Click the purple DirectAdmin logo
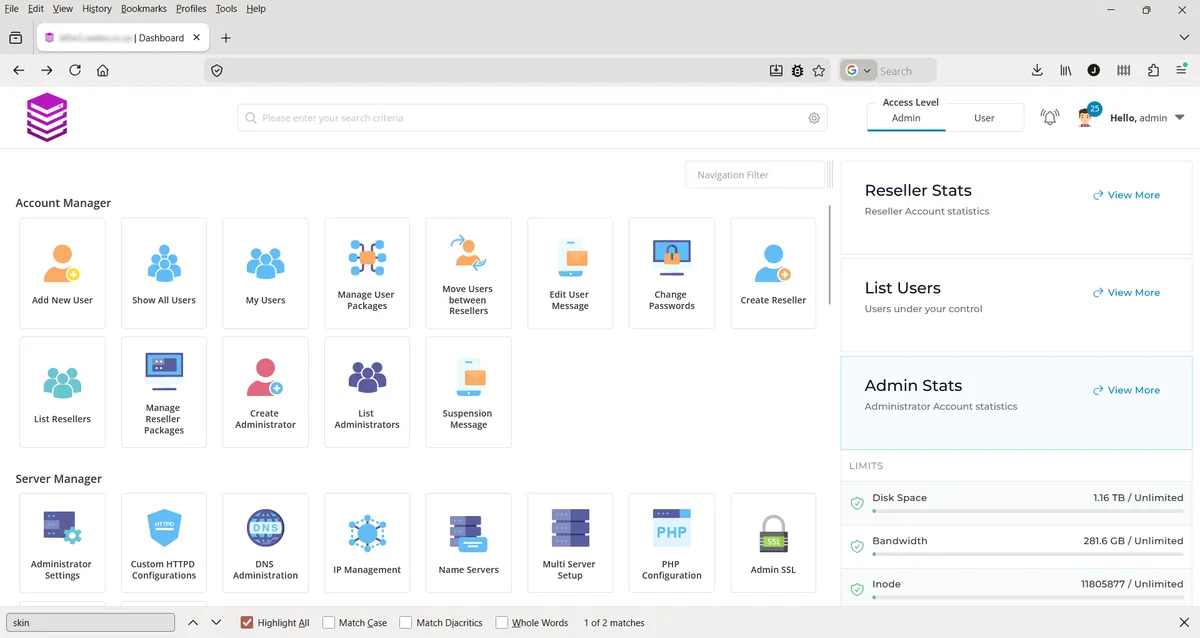 click(x=47, y=117)
